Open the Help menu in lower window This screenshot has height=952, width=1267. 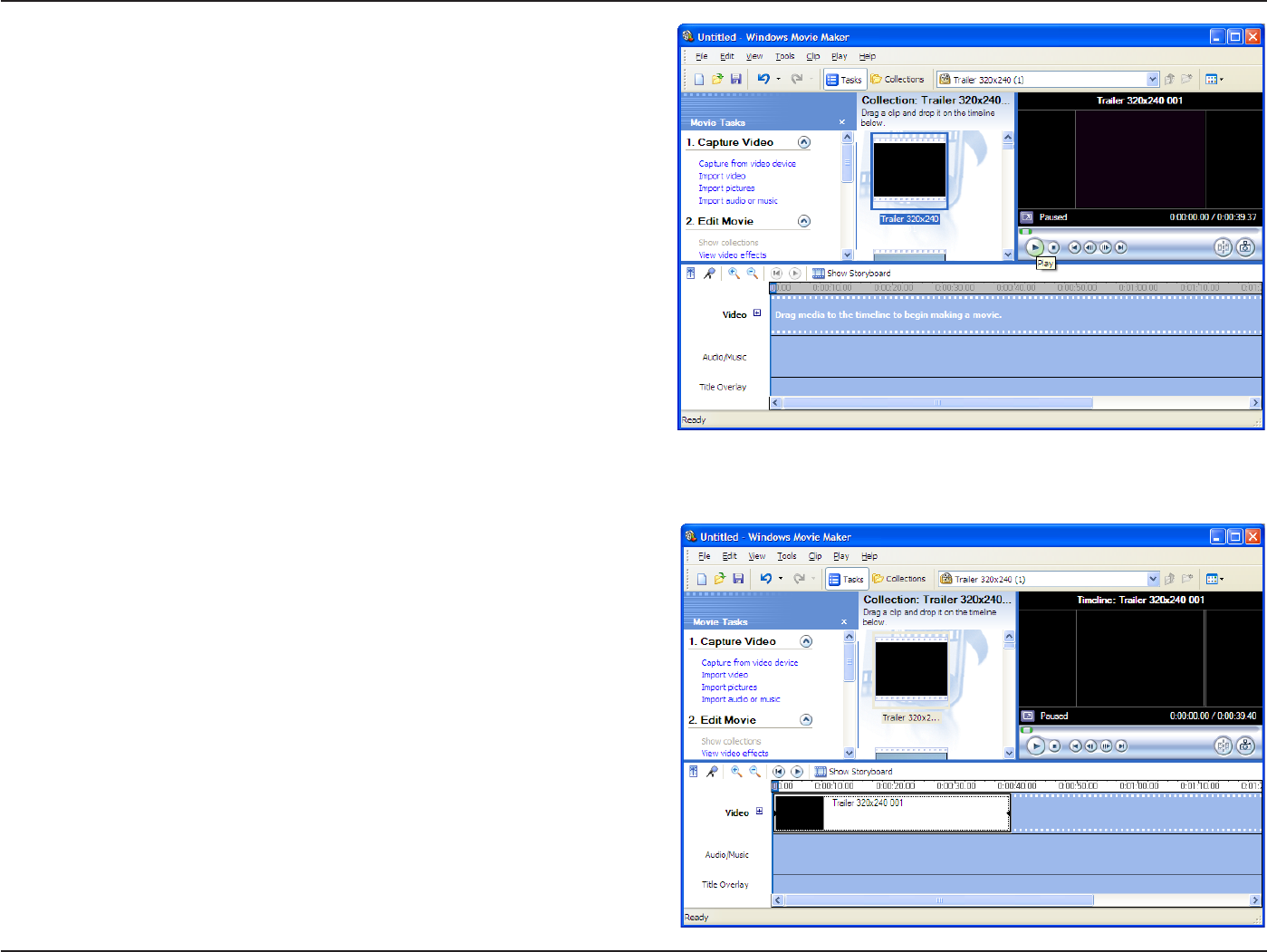click(869, 556)
